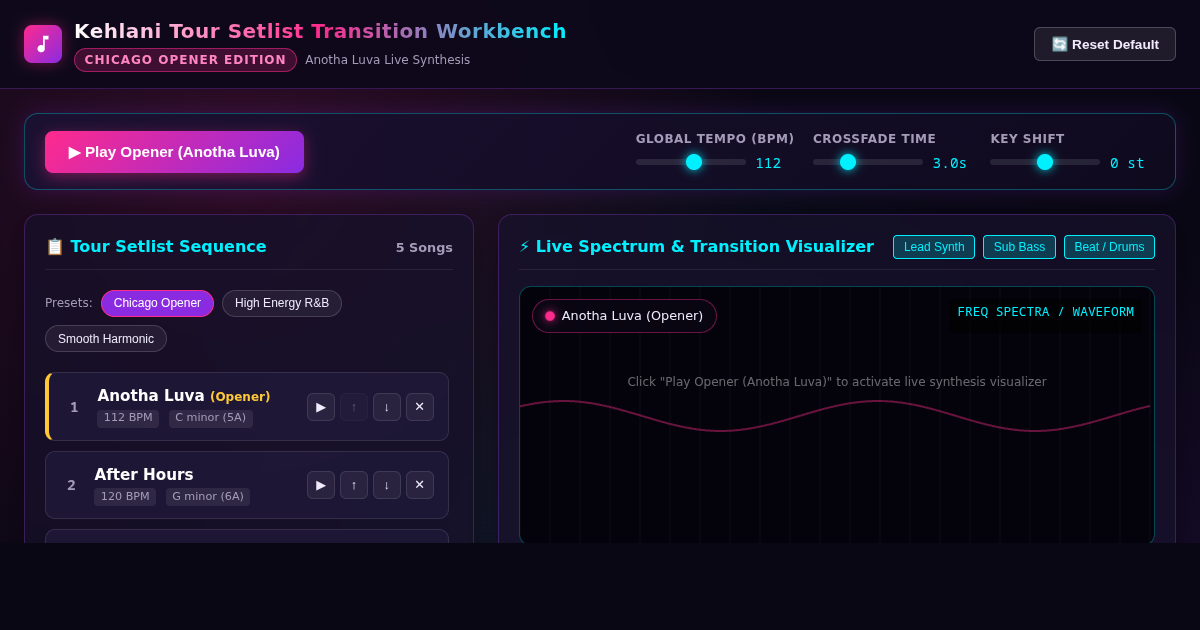Move Anotha Luva down in setlist
This screenshot has width=1200, height=630.
pyautogui.click(x=387, y=407)
